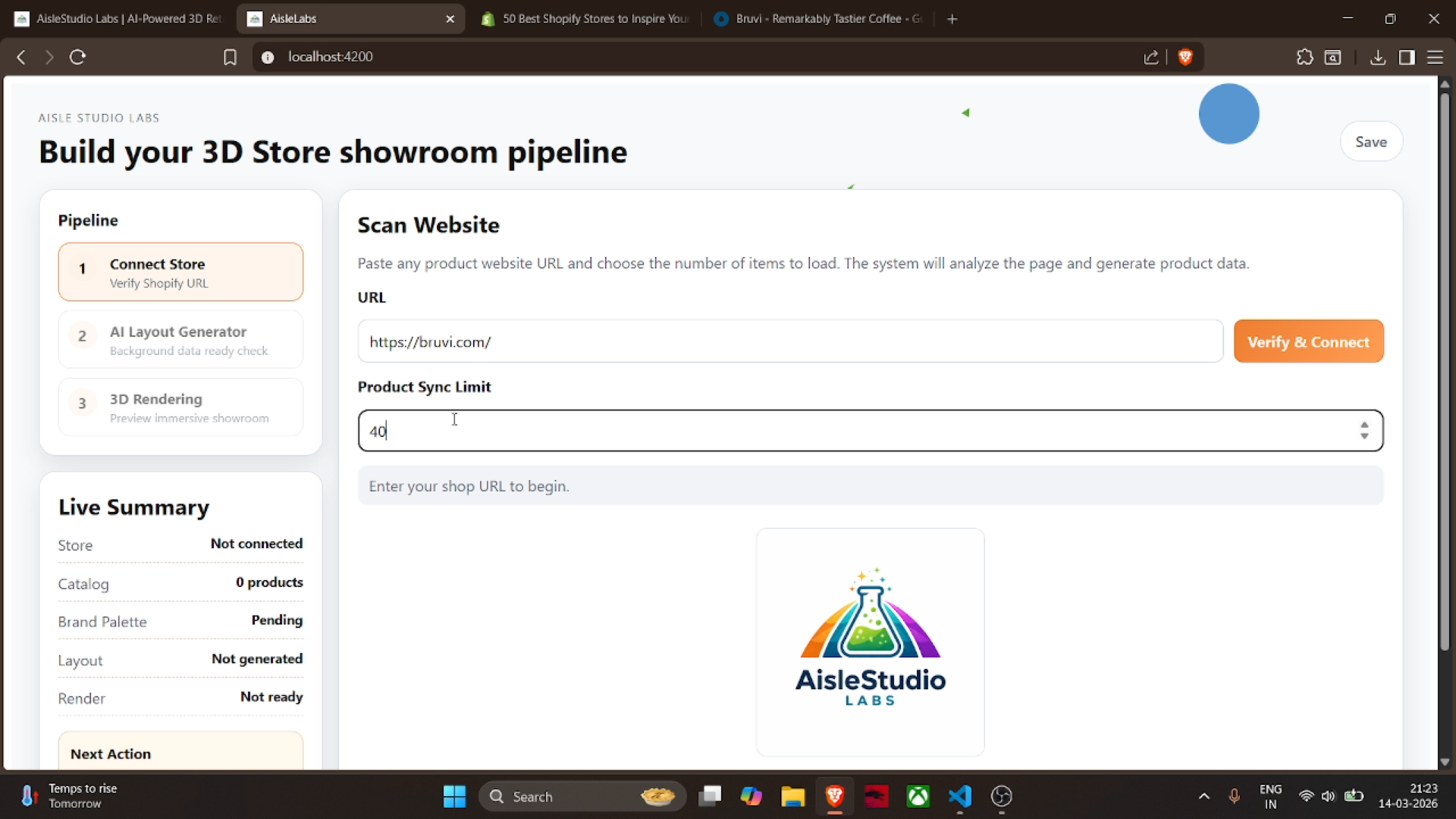The height and width of the screenshot is (819, 1456).
Task: Select AI Layout Generator pipeline step
Action: click(180, 340)
